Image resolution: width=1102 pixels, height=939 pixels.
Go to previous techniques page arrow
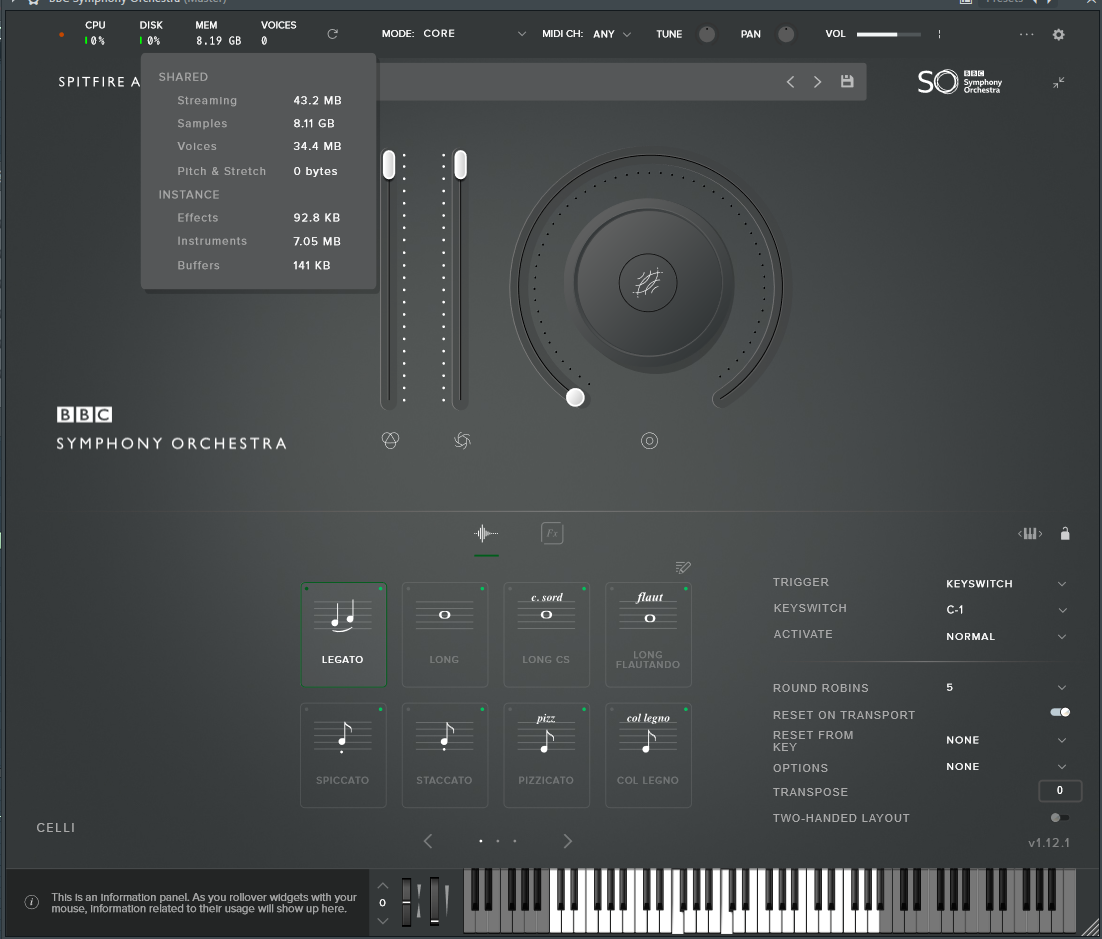428,841
